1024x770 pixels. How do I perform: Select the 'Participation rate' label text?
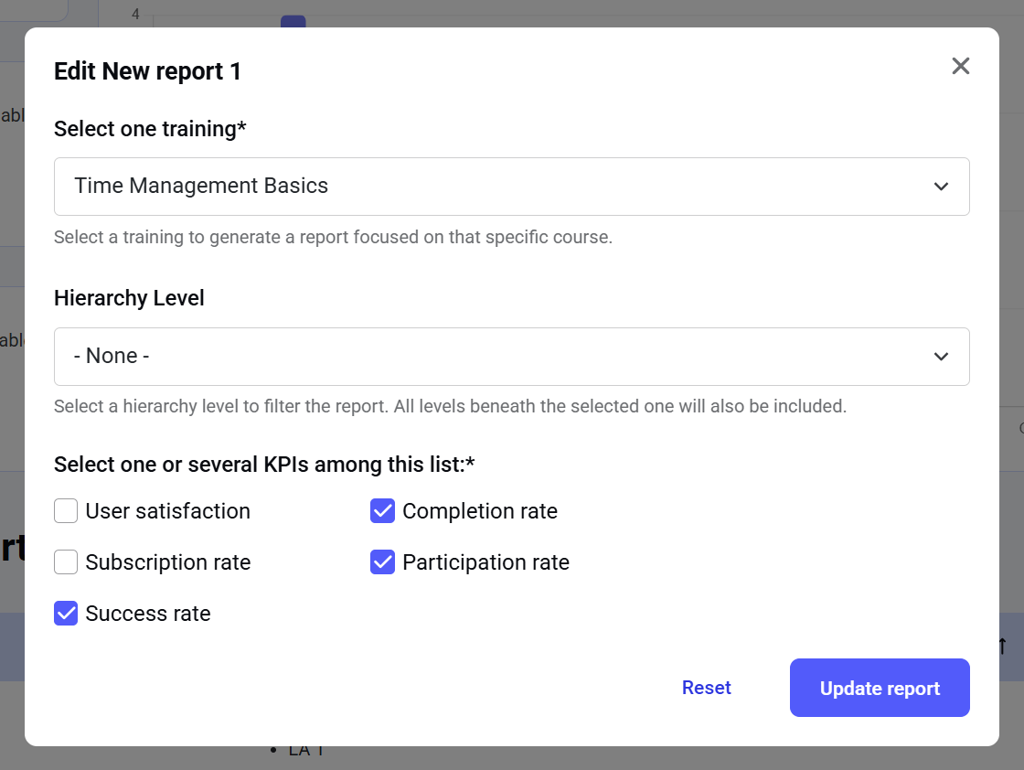[x=486, y=562]
